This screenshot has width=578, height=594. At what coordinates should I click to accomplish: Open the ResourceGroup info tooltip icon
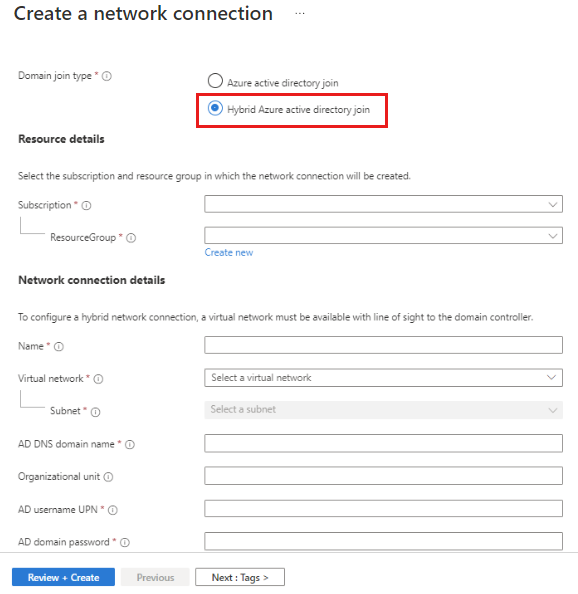click(131, 238)
